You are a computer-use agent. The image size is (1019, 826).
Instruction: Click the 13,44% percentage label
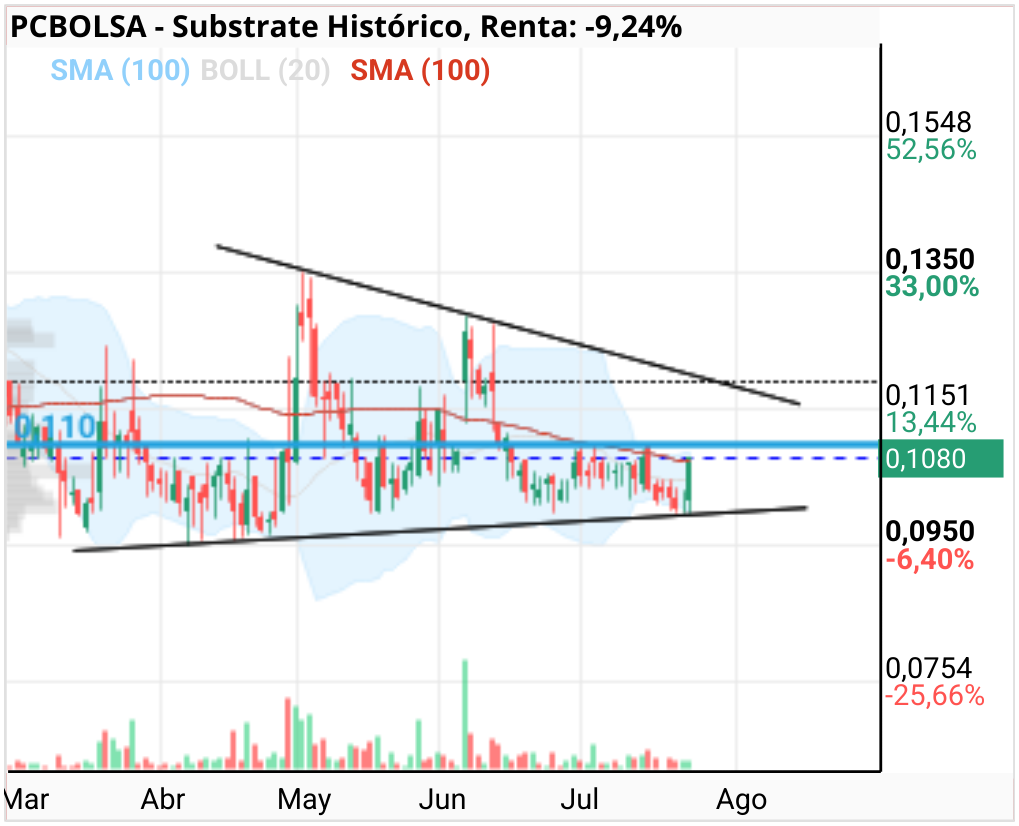[x=931, y=423]
